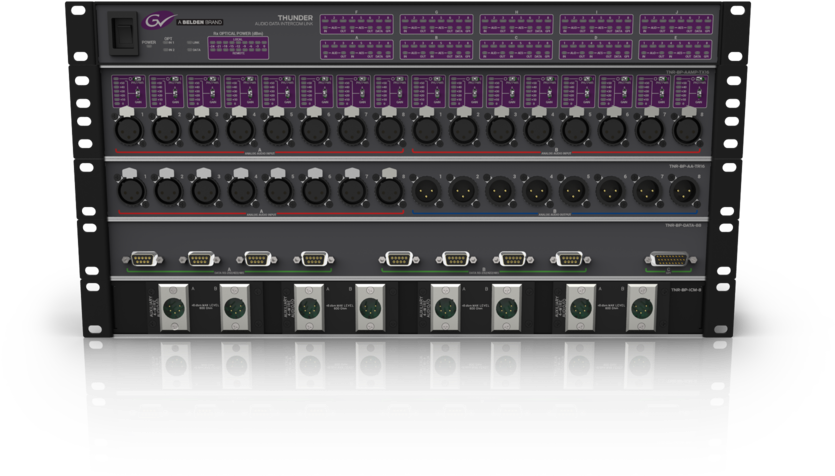
Task: Click fourth DB9 connector in data group B
Action: [570, 259]
